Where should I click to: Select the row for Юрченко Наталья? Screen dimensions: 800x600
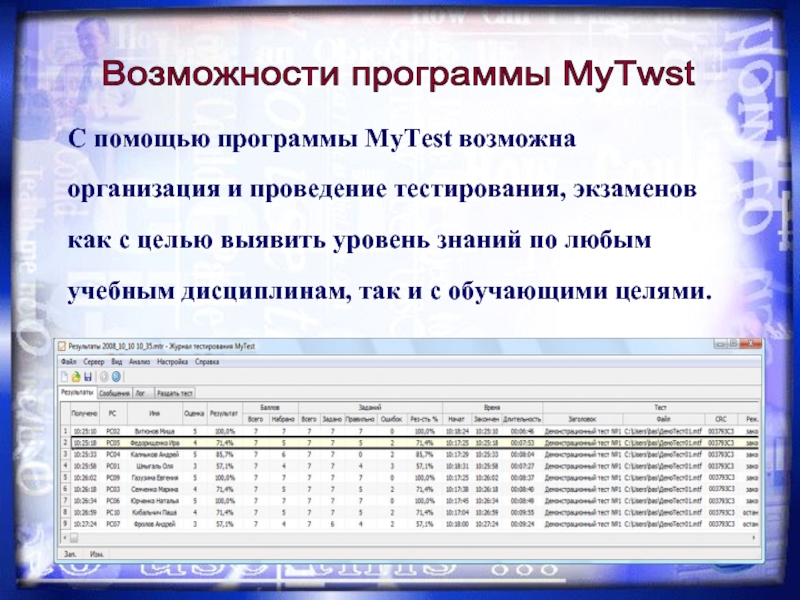pos(410,501)
